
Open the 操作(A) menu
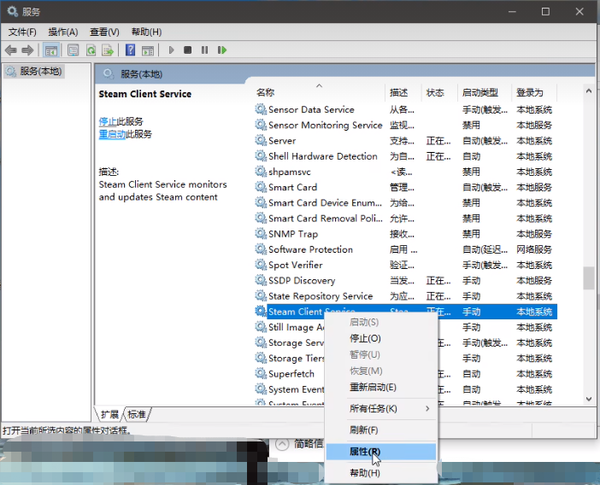[63, 31]
